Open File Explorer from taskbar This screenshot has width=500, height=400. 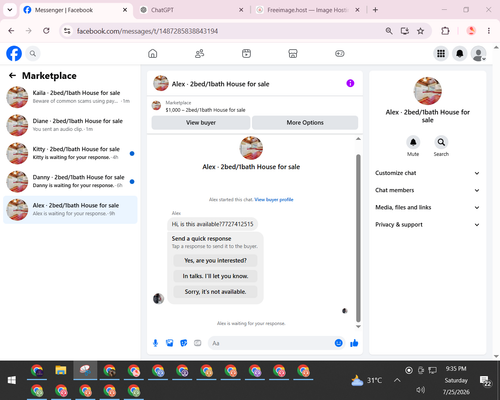pyautogui.click(x=61, y=371)
